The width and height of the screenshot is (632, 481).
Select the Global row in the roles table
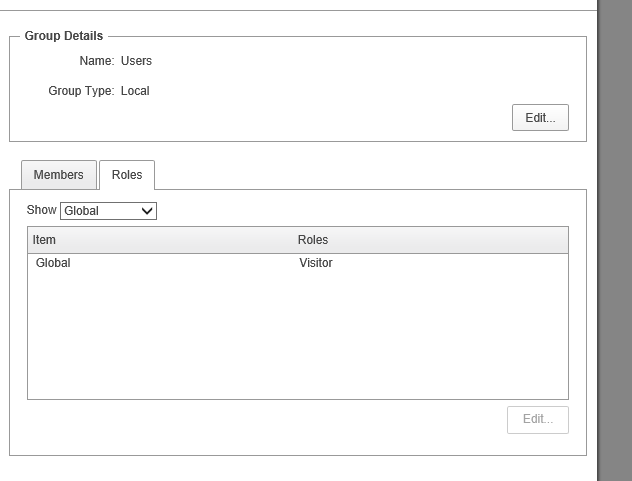click(x=298, y=263)
